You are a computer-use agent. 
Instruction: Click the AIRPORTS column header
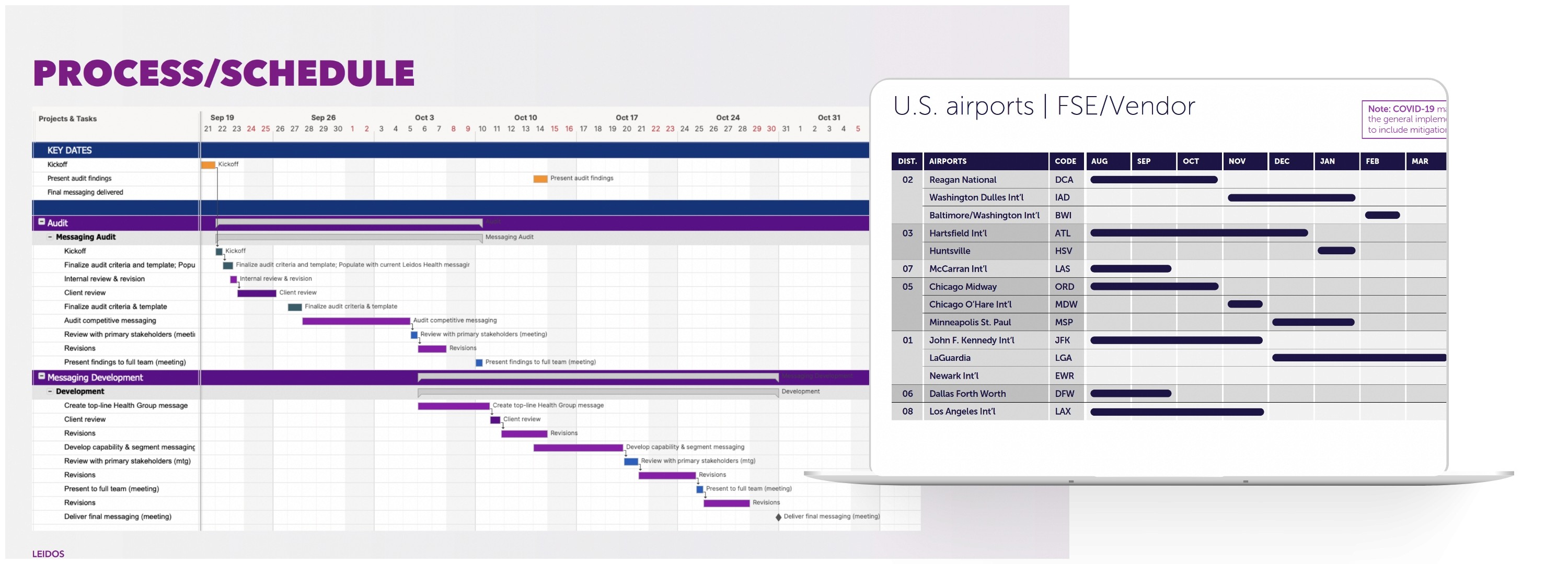[x=947, y=161]
